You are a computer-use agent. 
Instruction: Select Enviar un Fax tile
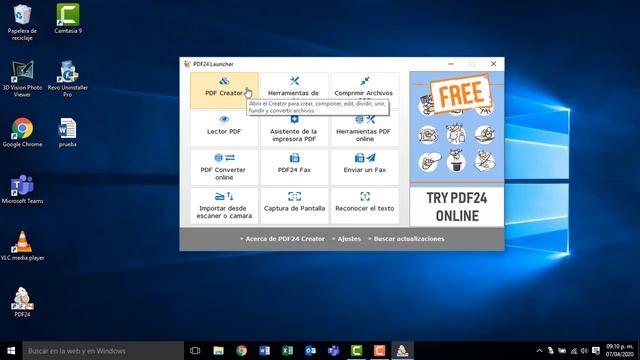365,167
